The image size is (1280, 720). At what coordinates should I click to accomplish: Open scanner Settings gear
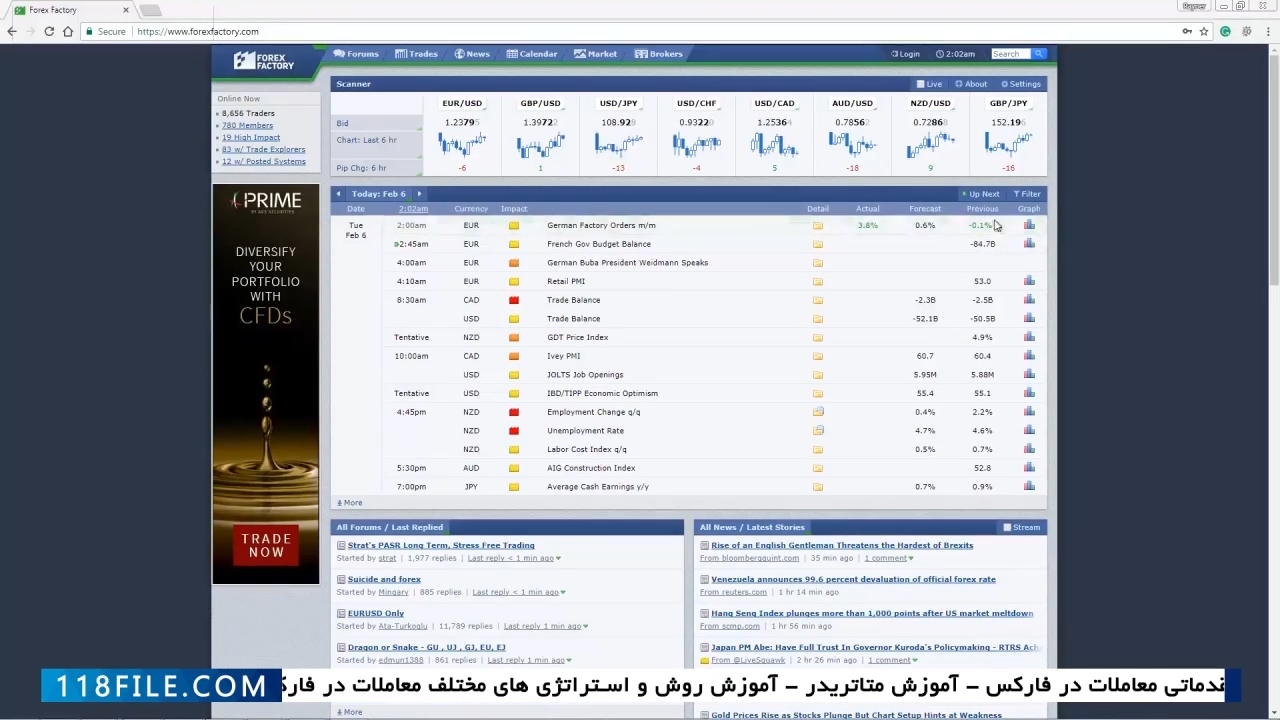[x=1019, y=84]
